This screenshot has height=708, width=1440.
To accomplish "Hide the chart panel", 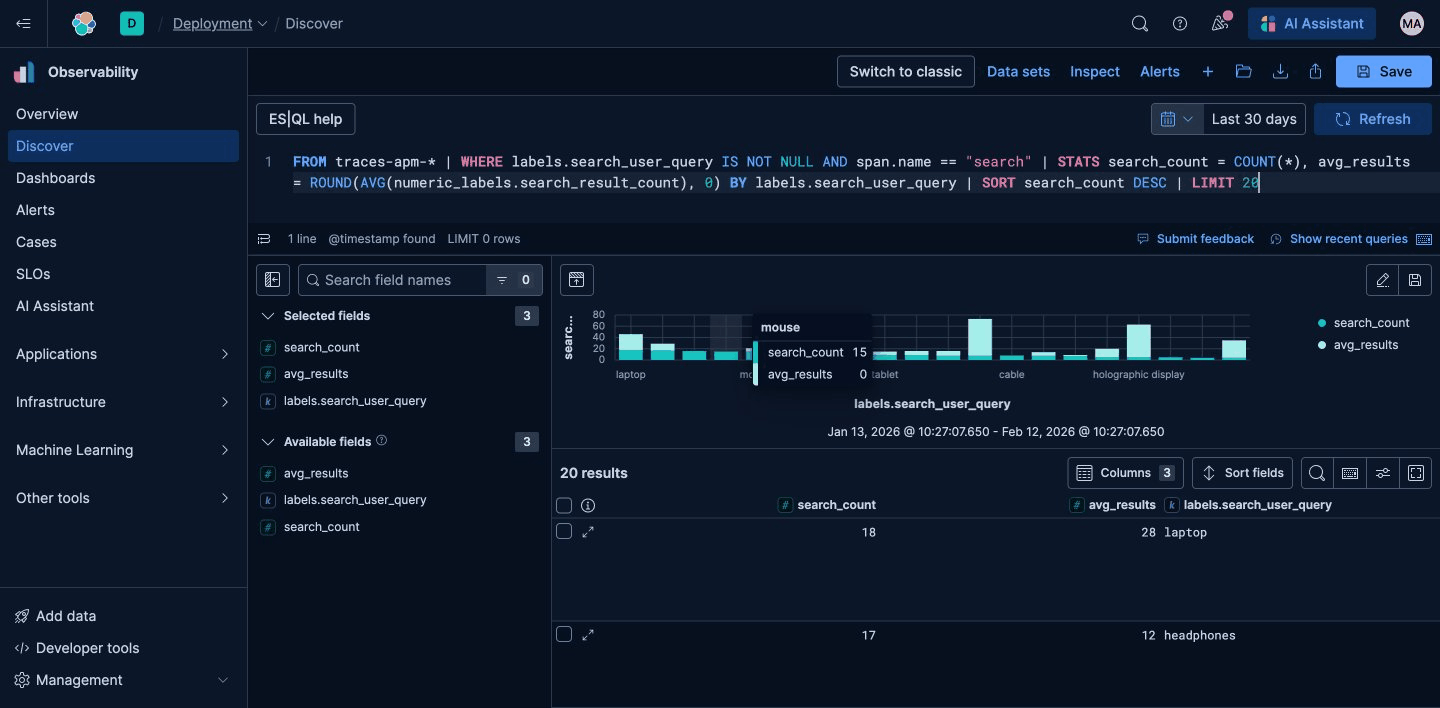I will pos(576,280).
